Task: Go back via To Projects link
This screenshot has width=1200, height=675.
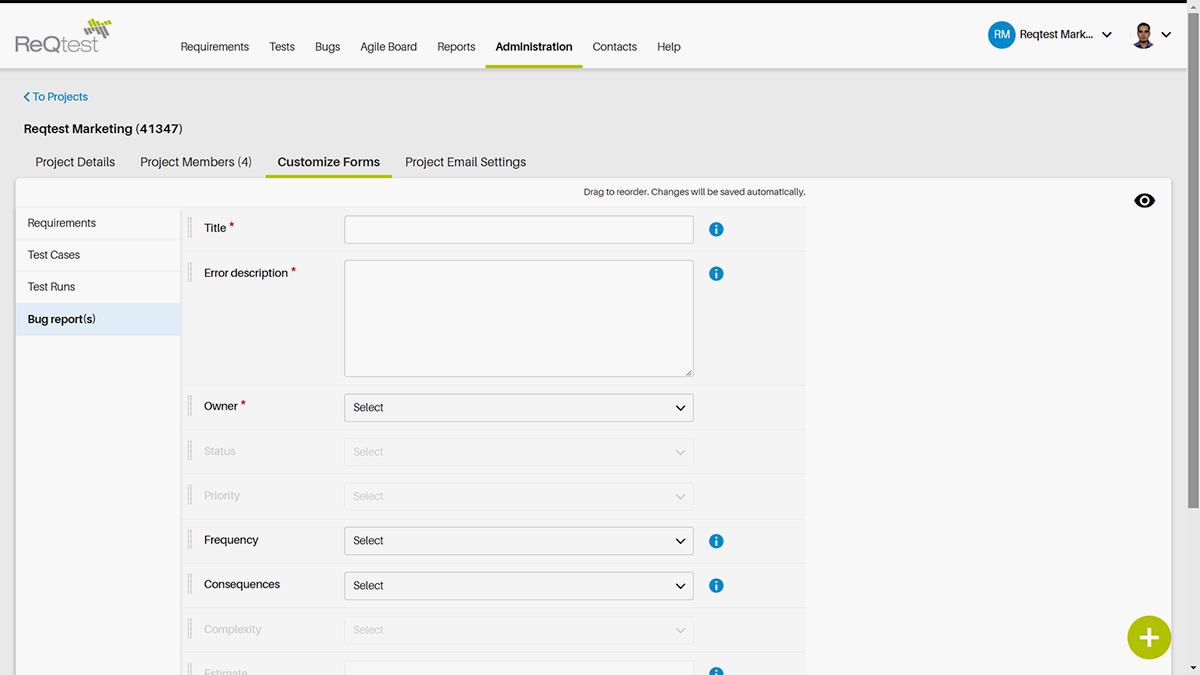Action: click(x=56, y=97)
